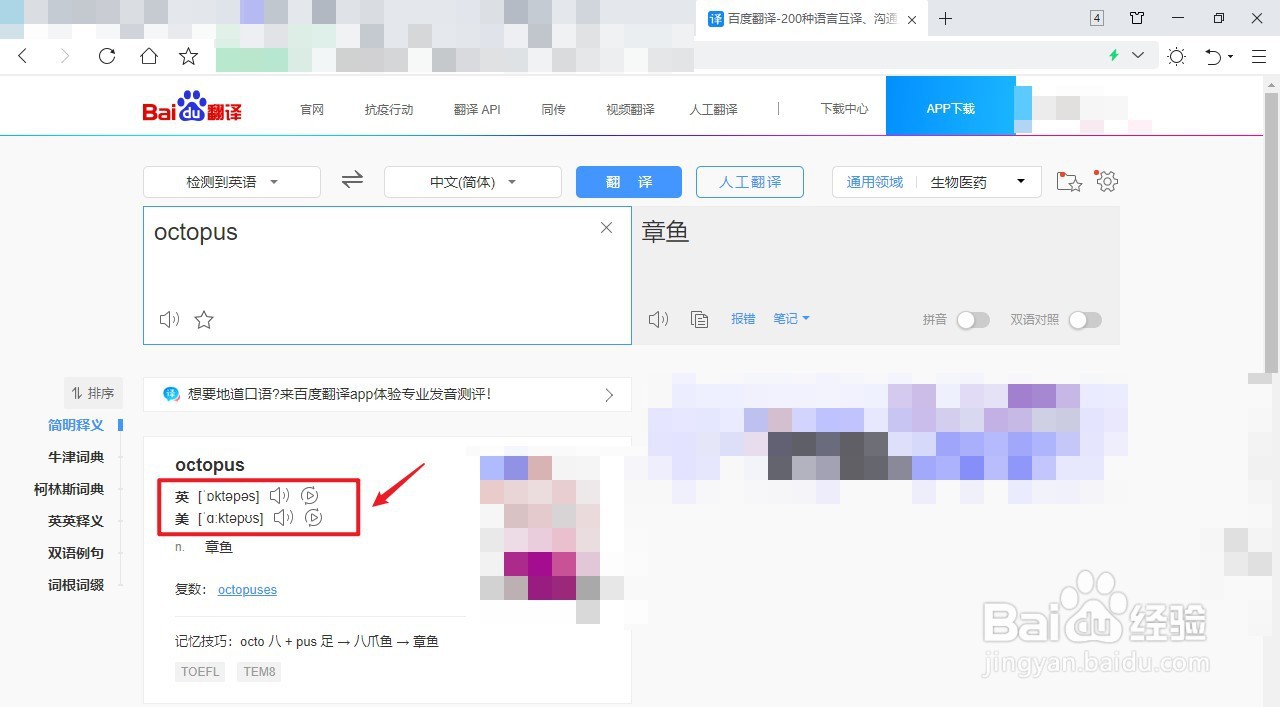This screenshot has width=1280, height=707.
Task: Open the 同传 nav item
Action: (x=554, y=109)
